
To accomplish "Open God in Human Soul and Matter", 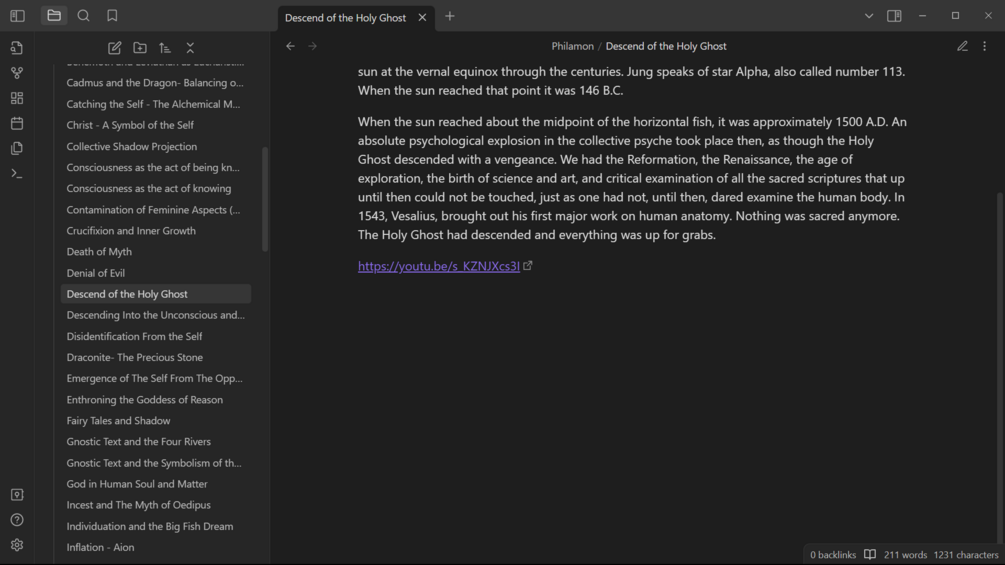I will click(156, 484).
